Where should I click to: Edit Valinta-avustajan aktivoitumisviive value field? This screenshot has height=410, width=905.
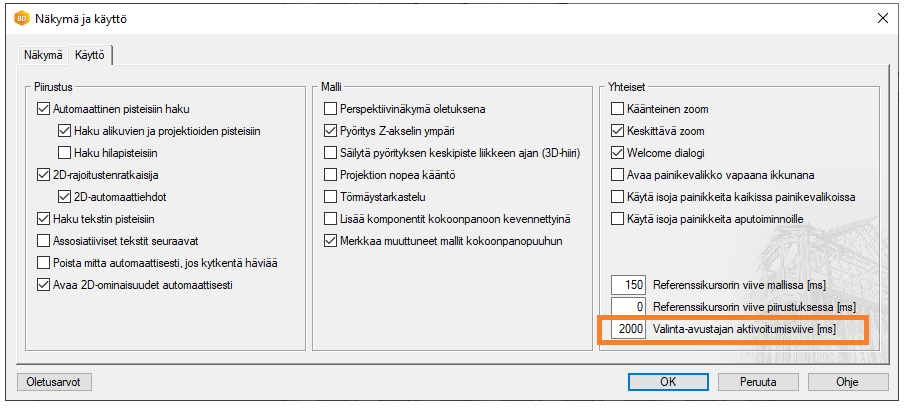click(628, 330)
